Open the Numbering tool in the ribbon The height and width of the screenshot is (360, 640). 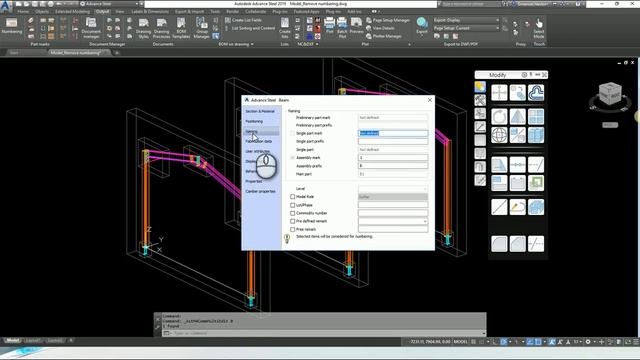point(11,27)
